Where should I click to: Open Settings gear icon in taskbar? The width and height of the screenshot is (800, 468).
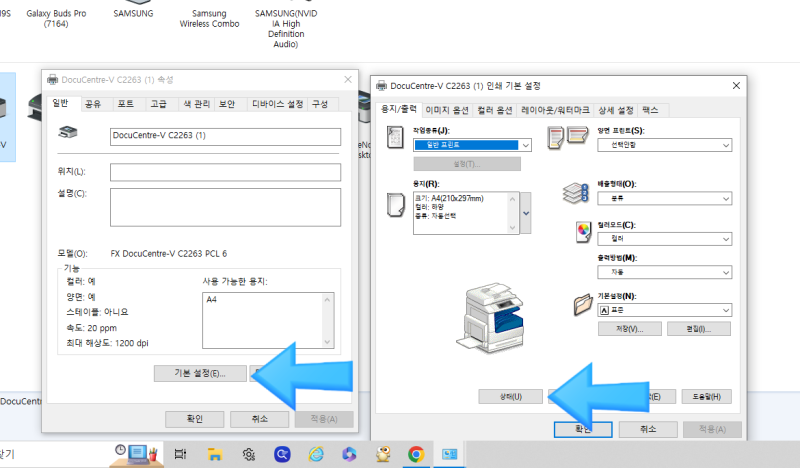[248, 454]
